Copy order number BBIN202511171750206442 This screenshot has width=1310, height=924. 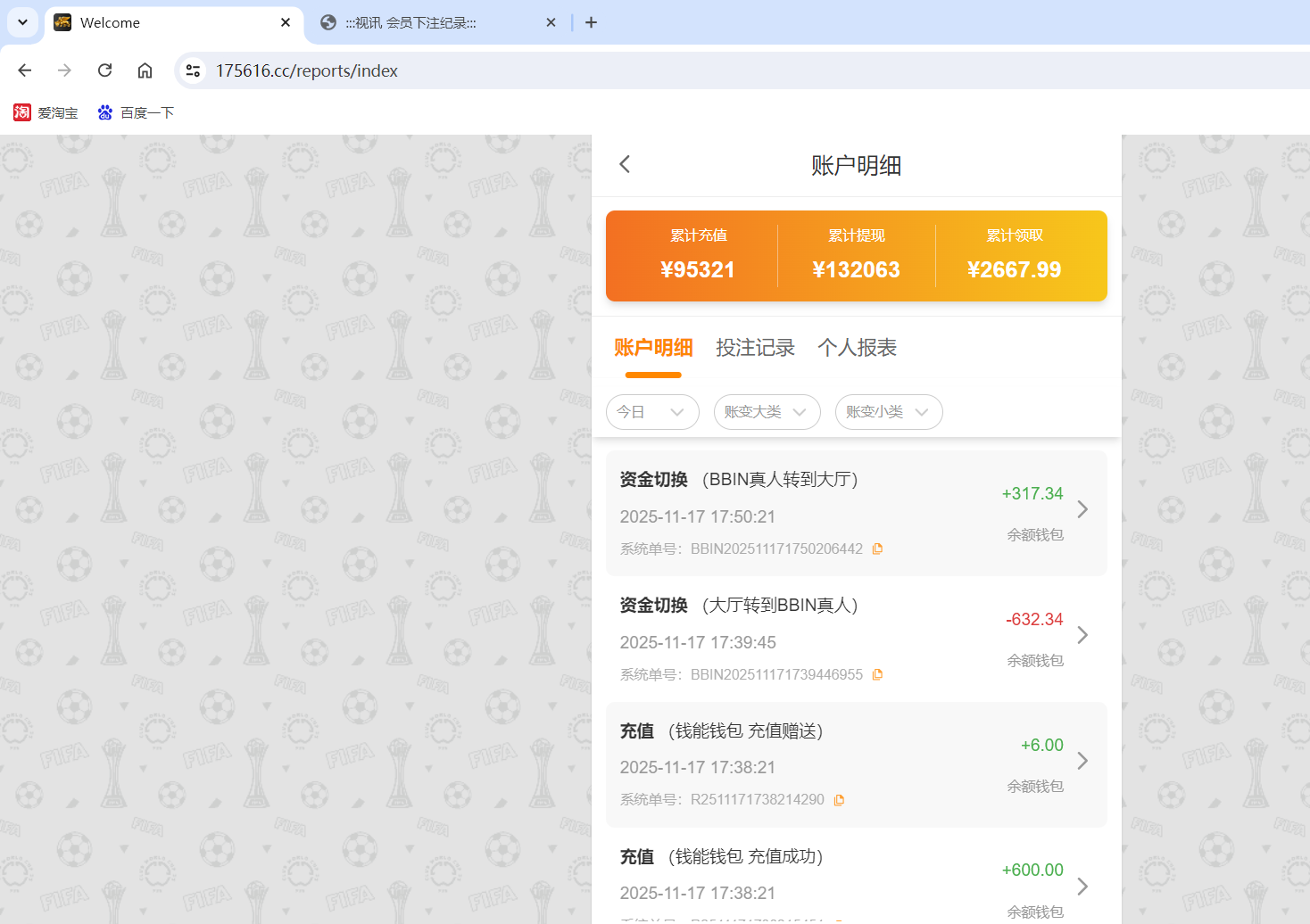click(877, 549)
